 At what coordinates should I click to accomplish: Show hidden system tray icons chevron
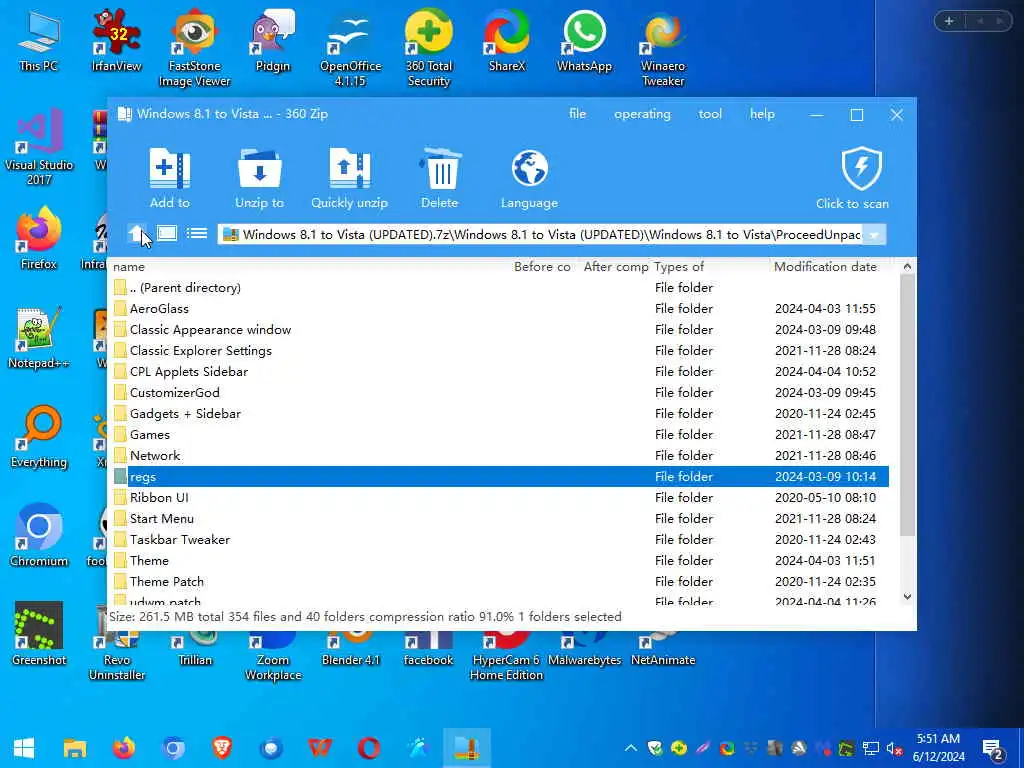[x=630, y=748]
